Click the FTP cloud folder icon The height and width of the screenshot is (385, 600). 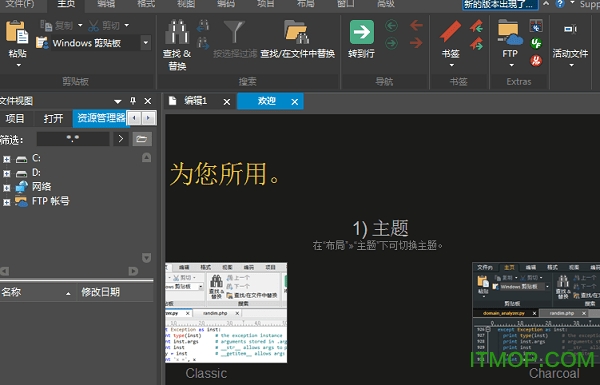(x=510, y=32)
